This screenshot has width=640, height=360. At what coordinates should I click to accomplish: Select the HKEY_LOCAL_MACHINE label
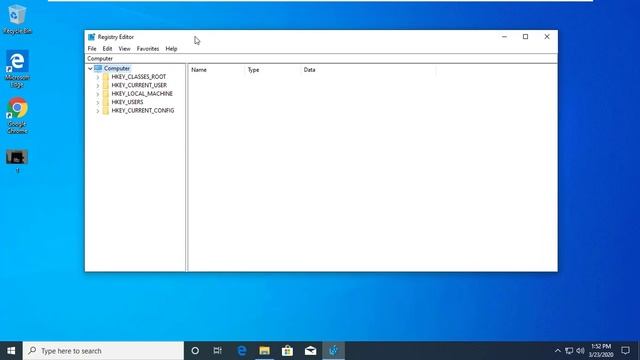tap(142, 93)
